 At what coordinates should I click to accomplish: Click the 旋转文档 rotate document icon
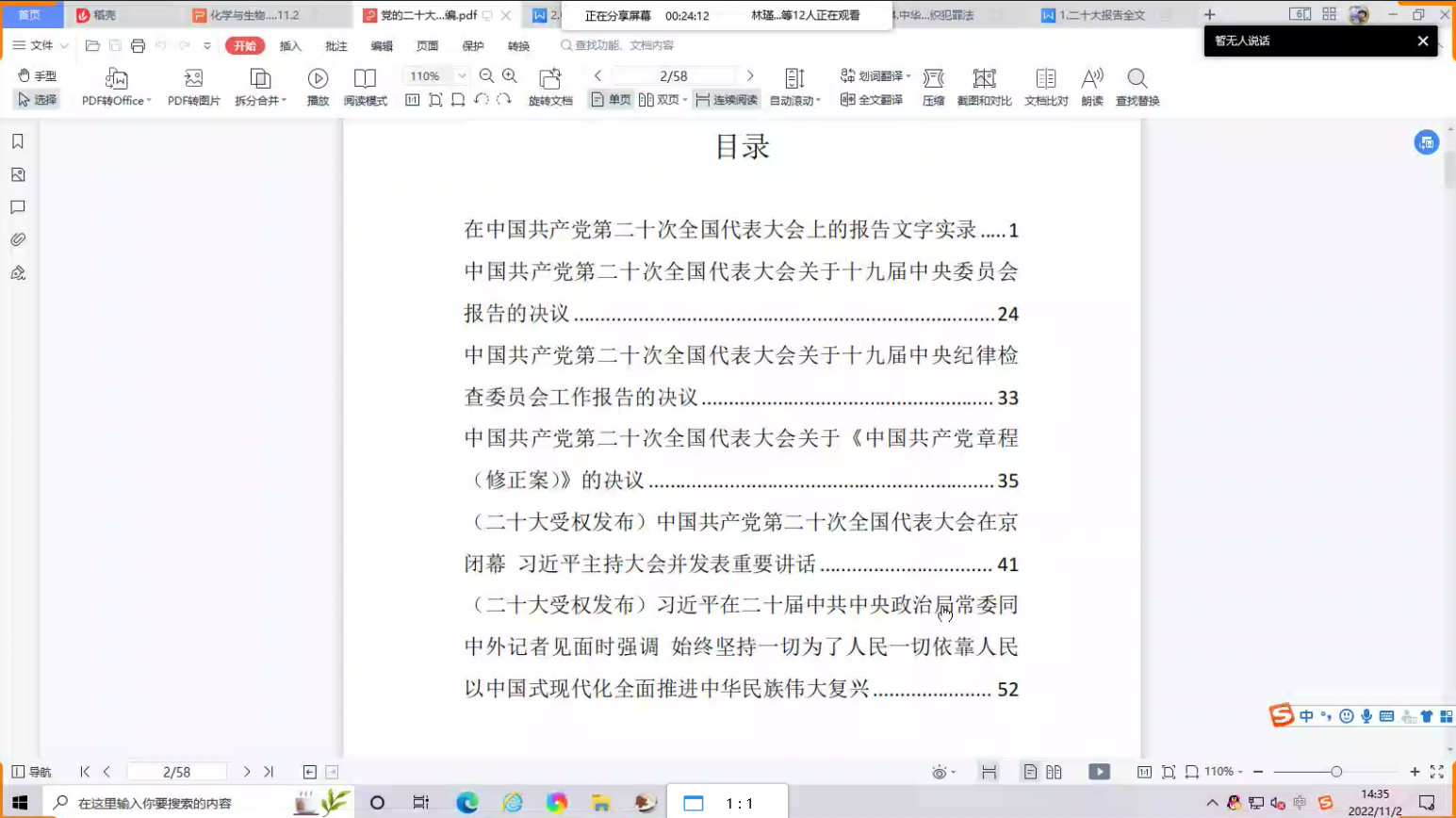(x=549, y=78)
